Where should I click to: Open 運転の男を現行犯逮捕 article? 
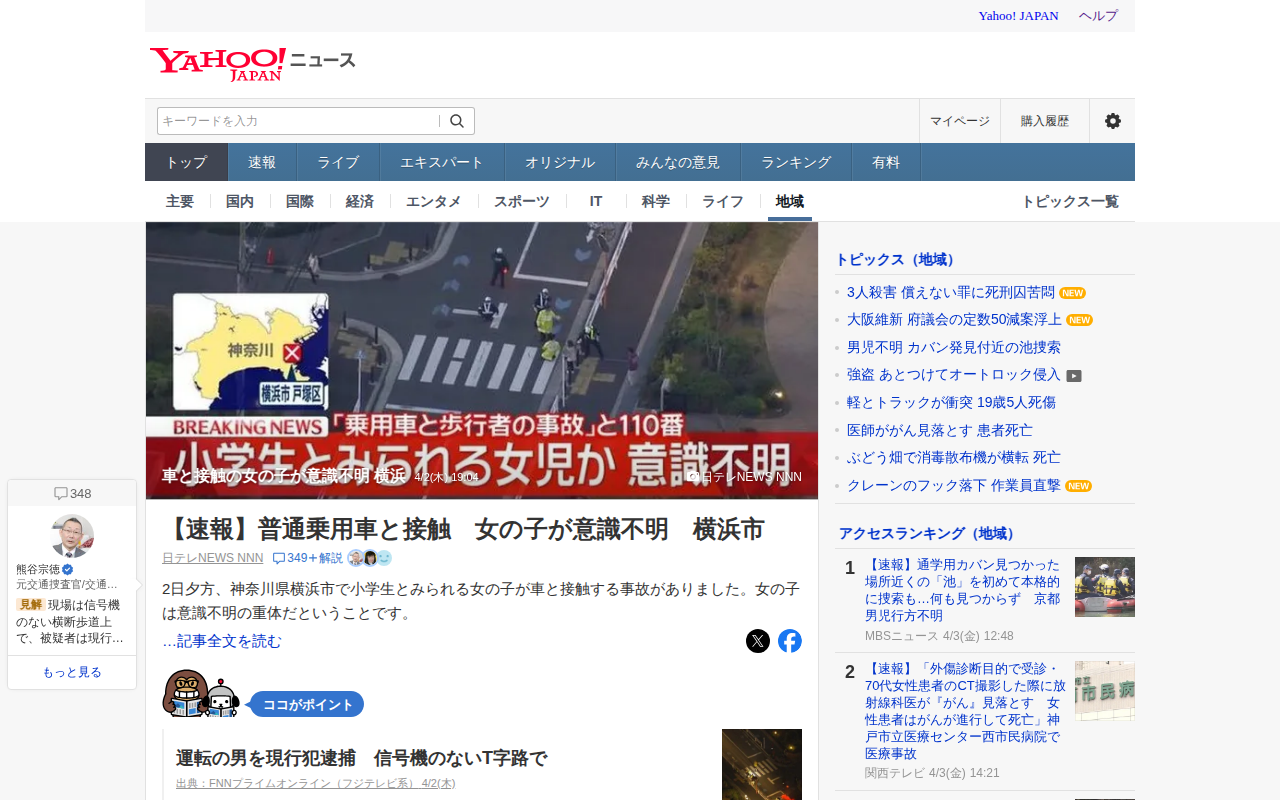362,758
